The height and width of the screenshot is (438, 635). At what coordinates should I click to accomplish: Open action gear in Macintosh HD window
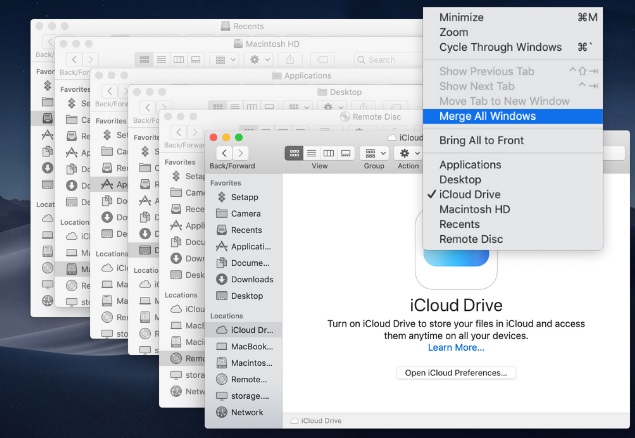[259, 60]
